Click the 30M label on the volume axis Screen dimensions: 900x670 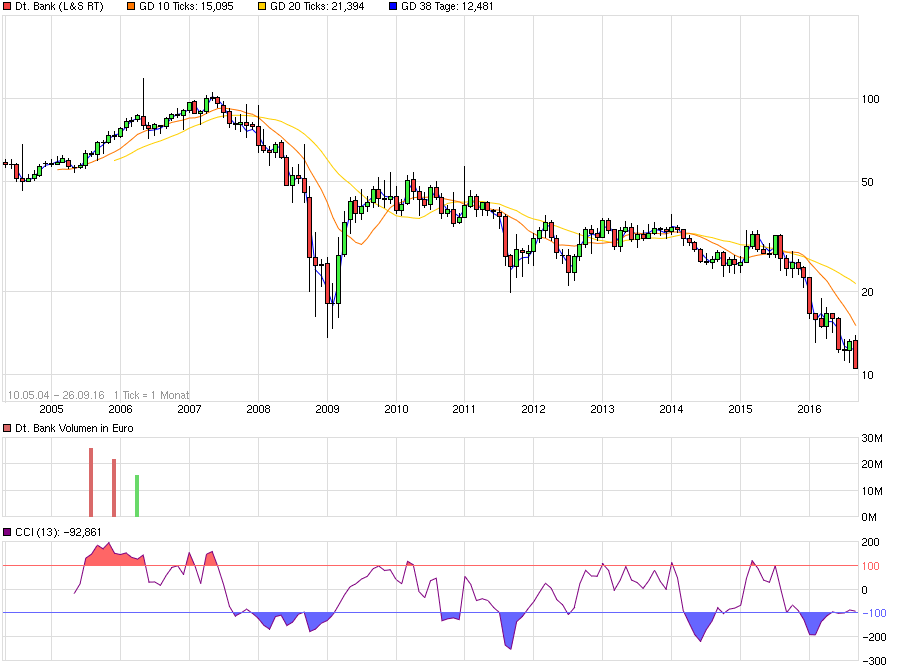click(872, 439)
